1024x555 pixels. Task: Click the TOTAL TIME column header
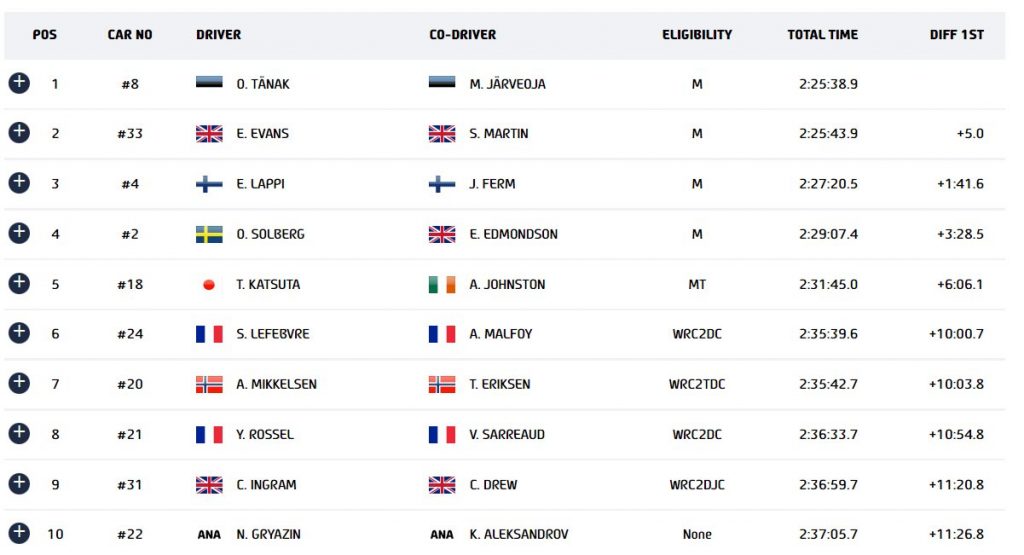coord(822,35)
